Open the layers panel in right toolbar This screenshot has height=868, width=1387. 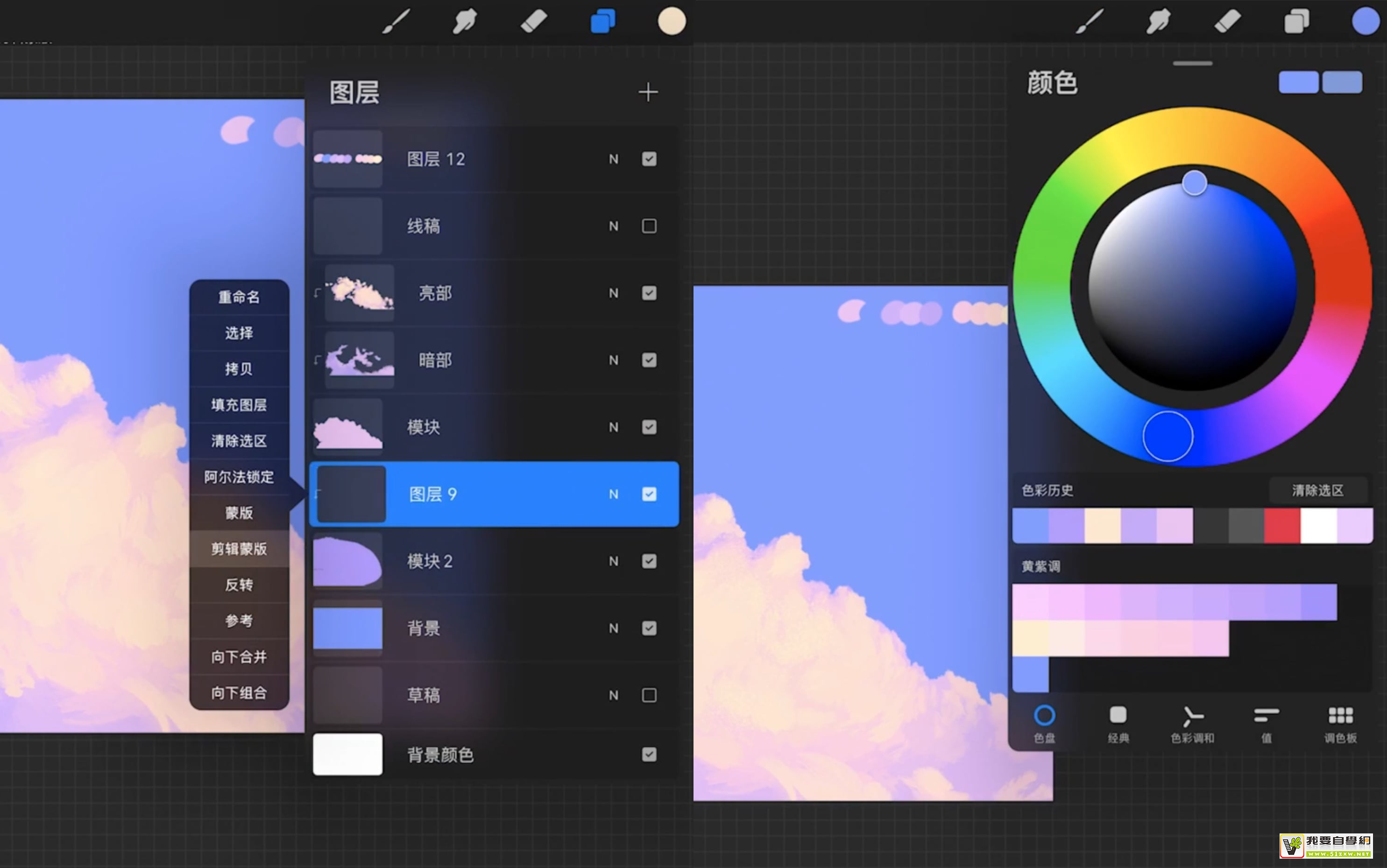click(1296, 22)
